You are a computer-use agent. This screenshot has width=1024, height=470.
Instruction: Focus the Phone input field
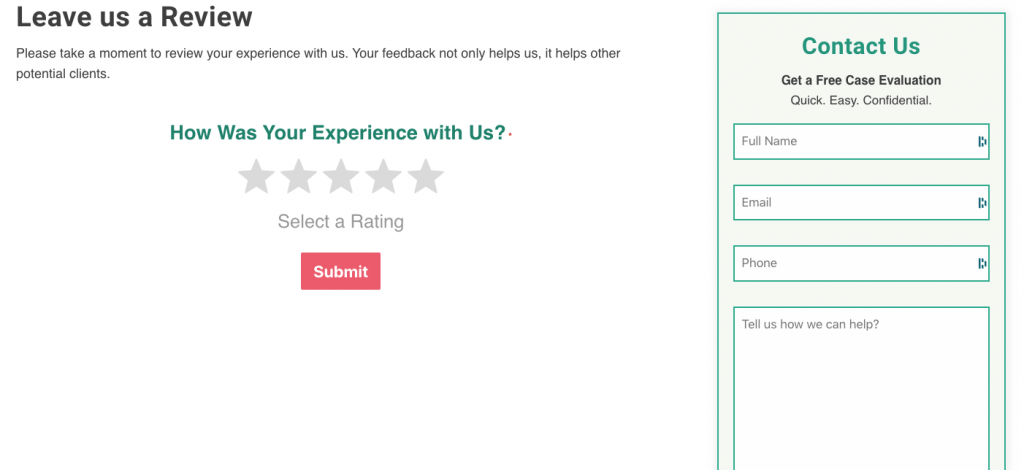pos(861,263)
